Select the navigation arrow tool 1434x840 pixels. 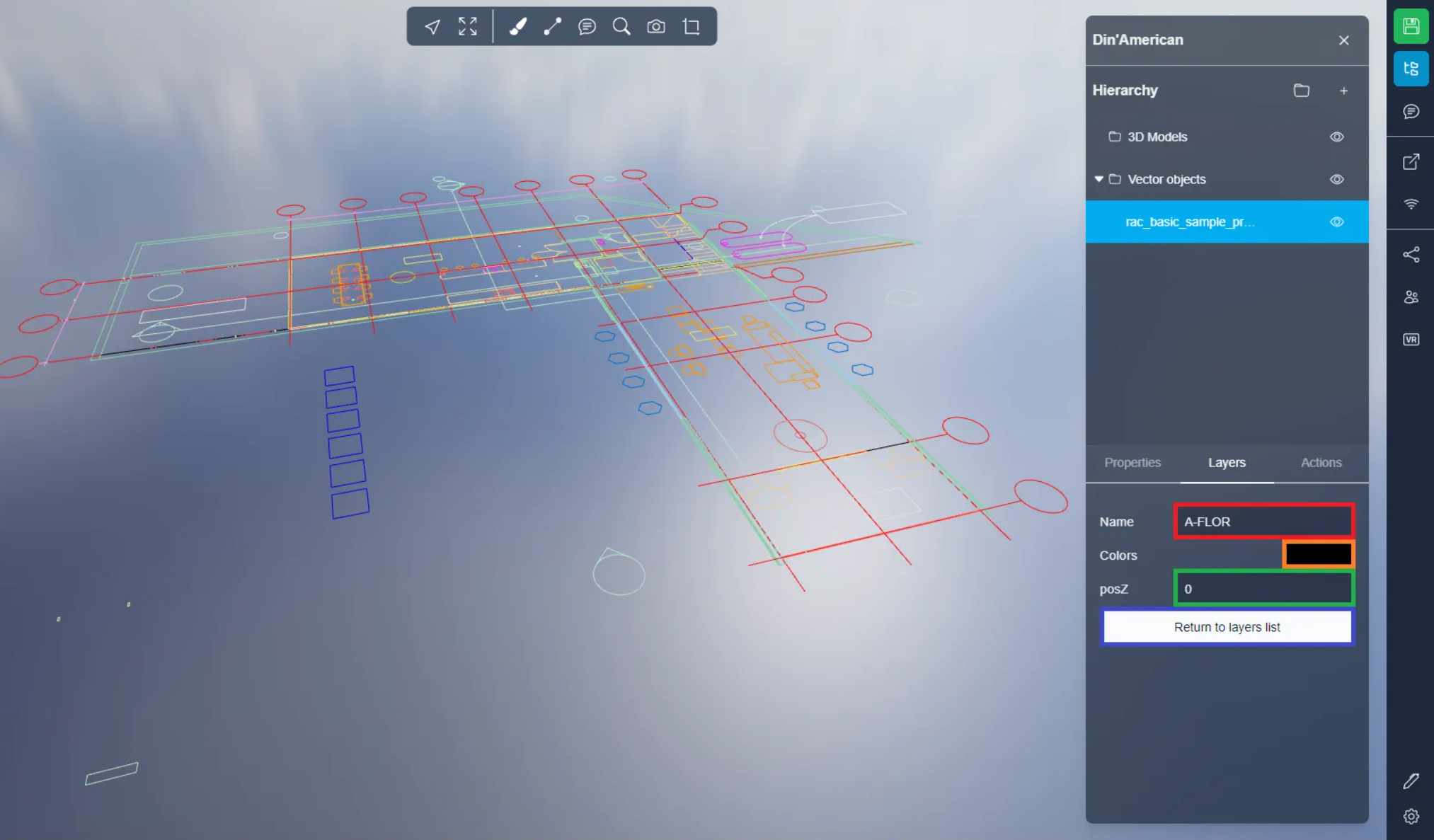[x=432, y=27]
